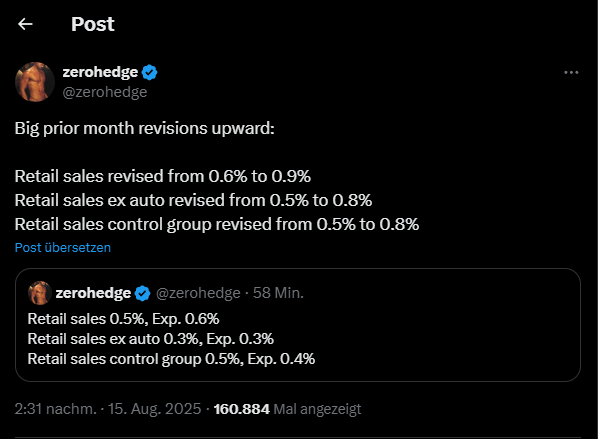The height and width of the screenshot is (439, 598).
Task: Translate post via Post übersetzen
Action: tap(63, 248)
